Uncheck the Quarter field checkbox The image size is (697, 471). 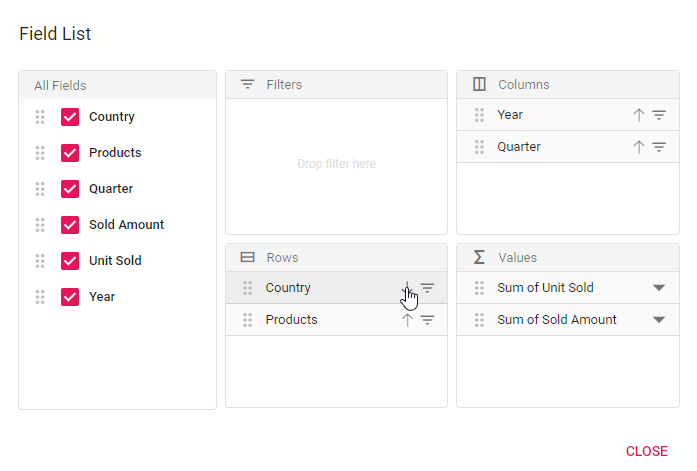[x=70, y=189]
